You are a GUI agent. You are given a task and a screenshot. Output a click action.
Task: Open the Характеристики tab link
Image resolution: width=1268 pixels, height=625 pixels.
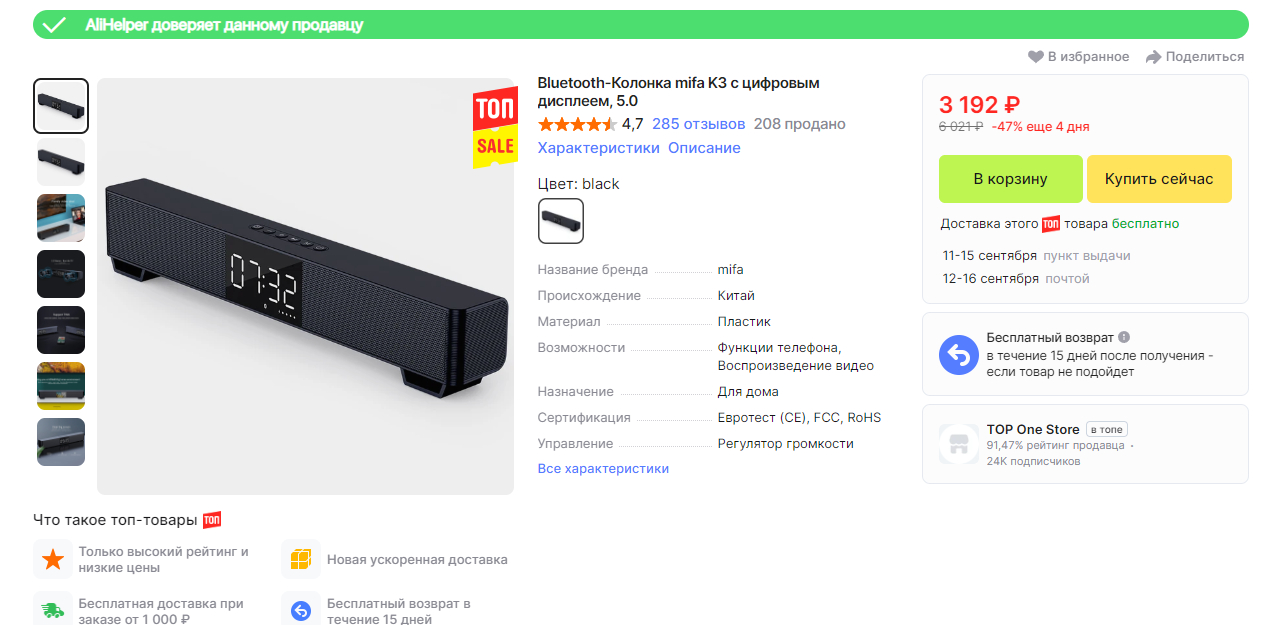[598, 148]
